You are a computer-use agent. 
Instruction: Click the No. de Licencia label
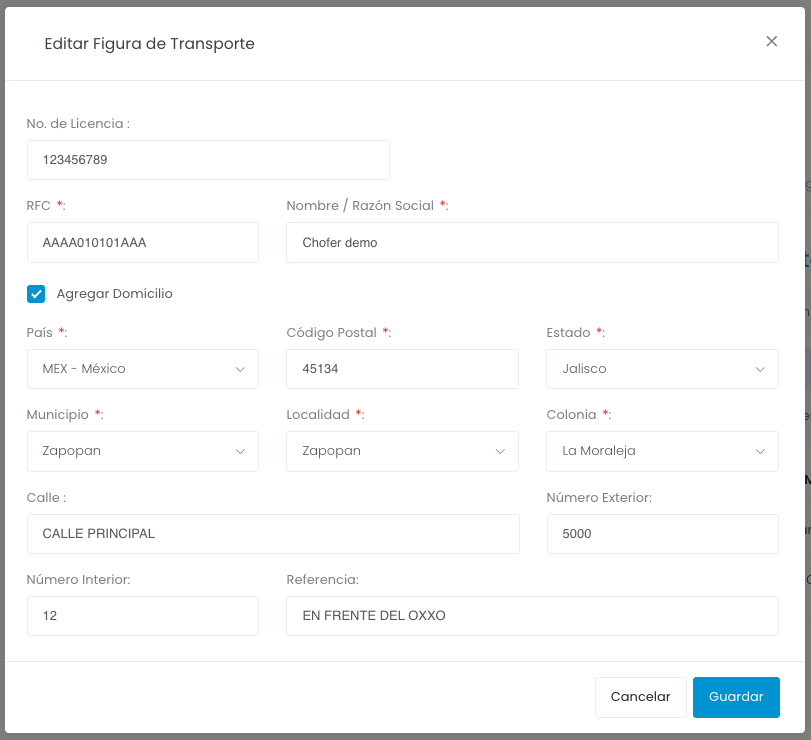78,124
